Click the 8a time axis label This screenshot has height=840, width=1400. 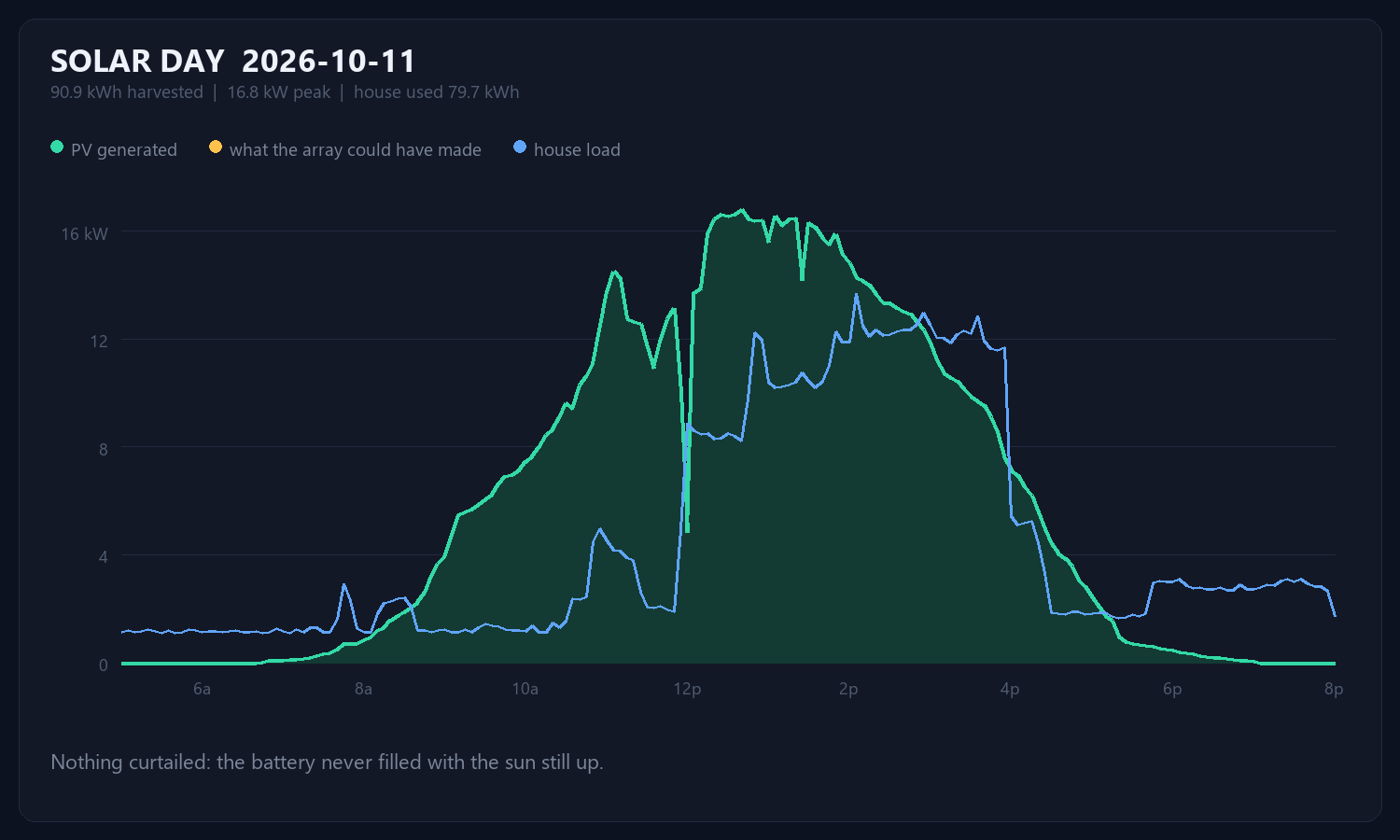[x=363, y=690]
